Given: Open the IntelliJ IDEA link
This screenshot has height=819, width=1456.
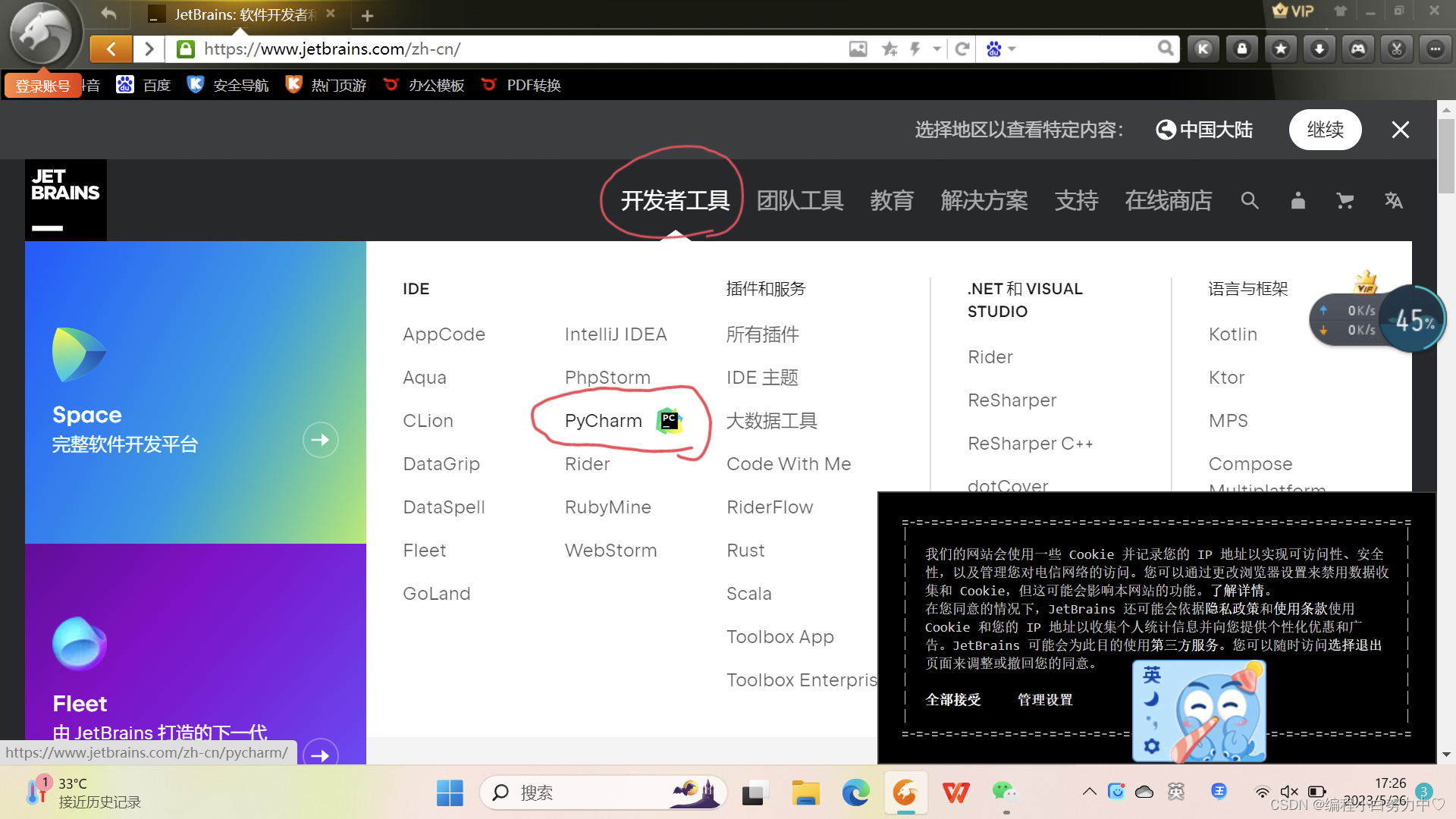Looking at the screenshot, I should click(616, 334).
